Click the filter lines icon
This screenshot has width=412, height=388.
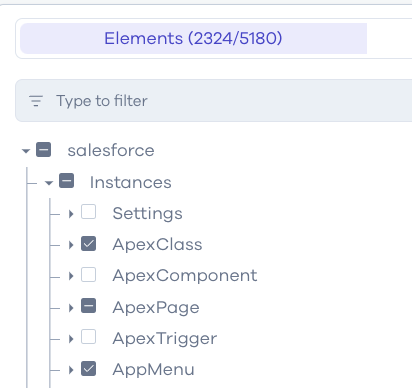tap(36, 101)
